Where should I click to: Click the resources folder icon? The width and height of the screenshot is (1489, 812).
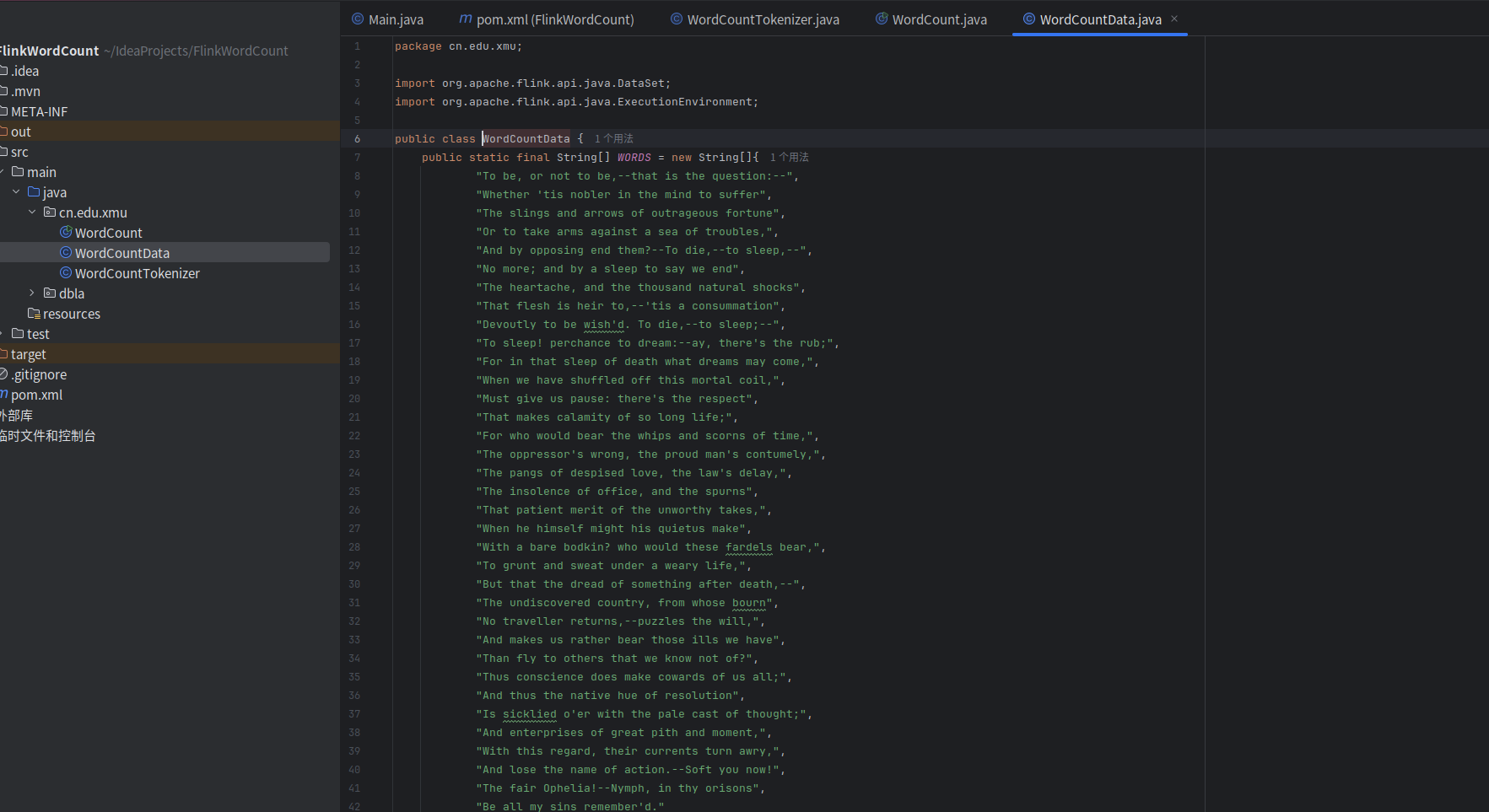point(34,314)
